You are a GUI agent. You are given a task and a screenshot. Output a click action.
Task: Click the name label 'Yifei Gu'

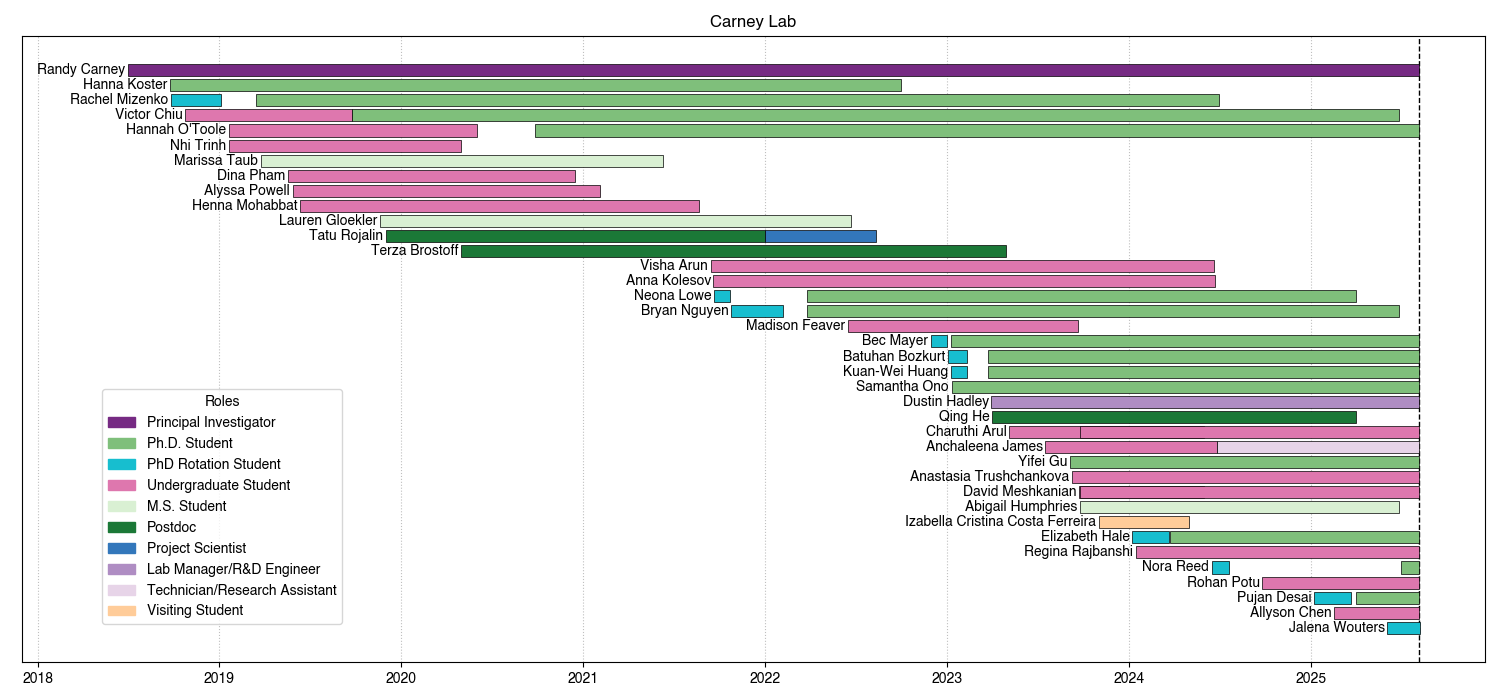tap(1042, 462)
